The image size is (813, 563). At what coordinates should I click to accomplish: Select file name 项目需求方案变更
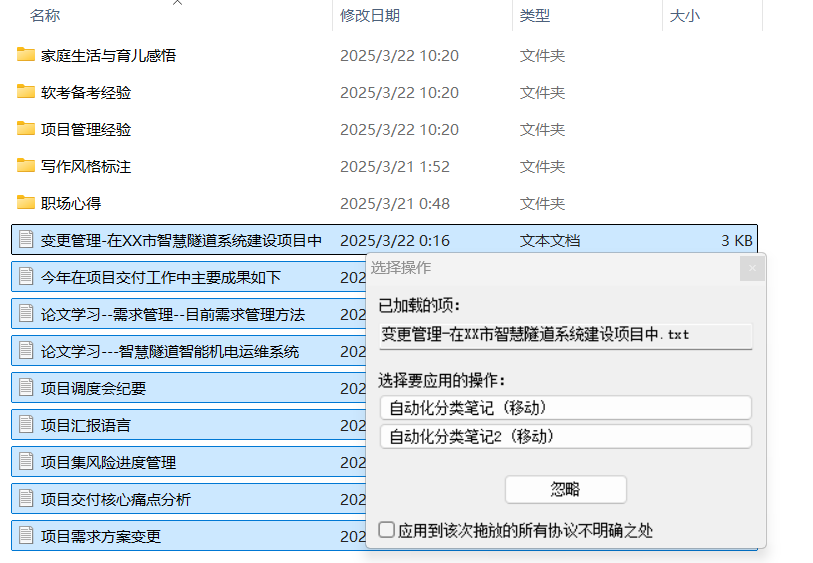coord(101,537)
